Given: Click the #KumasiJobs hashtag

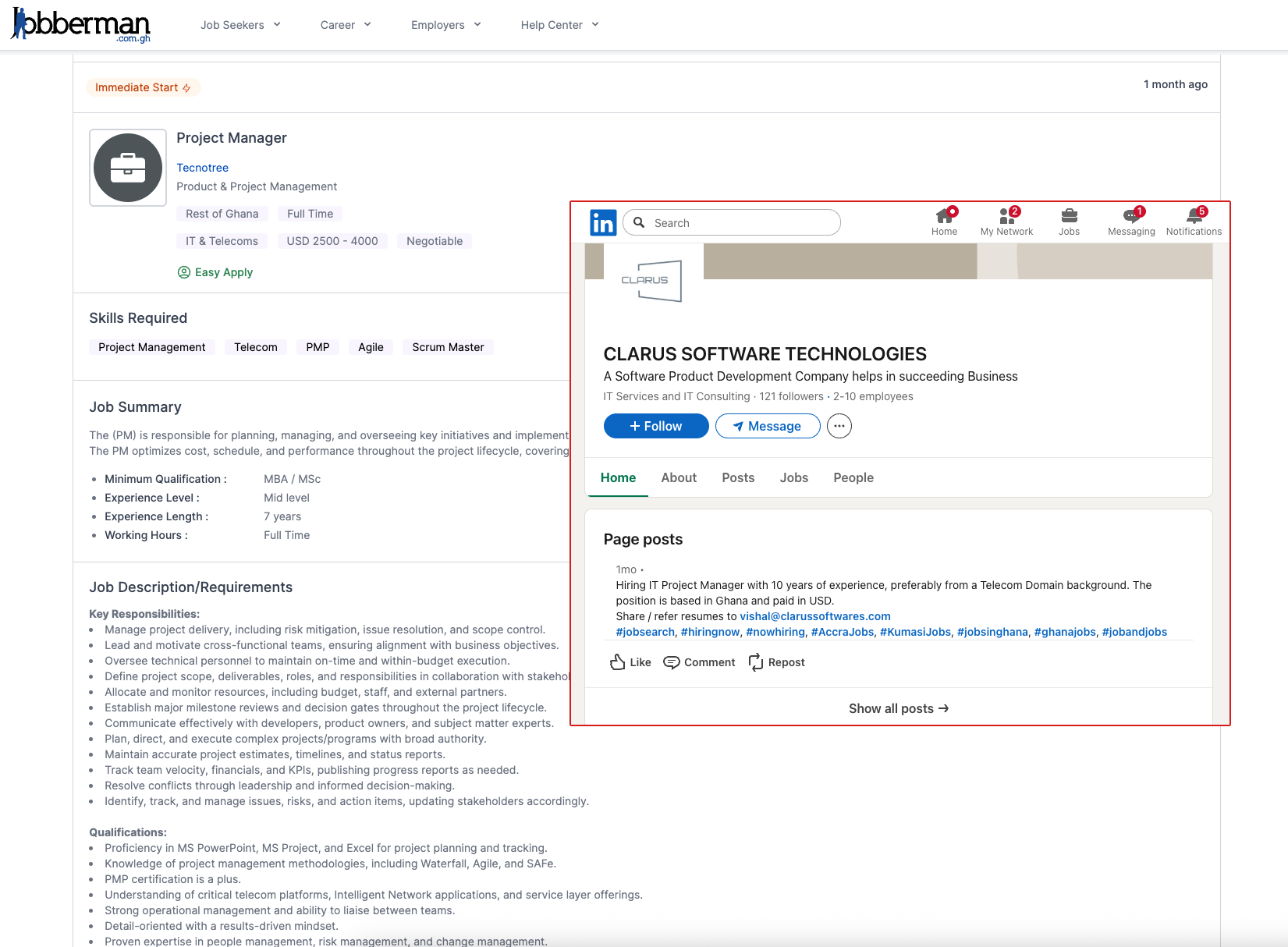Looking at the screenshot, I should point(916,632).
